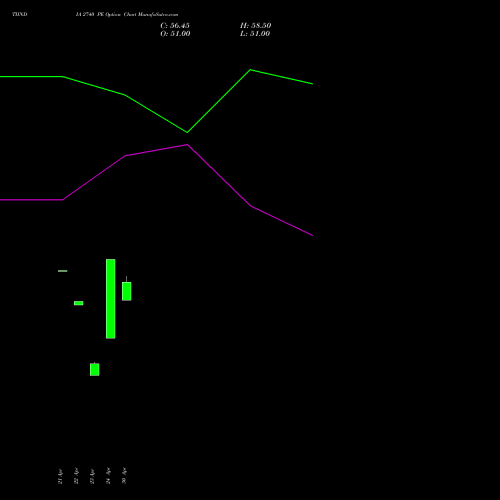Click the '21 Apr' date axis label
The height and width of the screenshot is (500, 500).
click(60, 476)
